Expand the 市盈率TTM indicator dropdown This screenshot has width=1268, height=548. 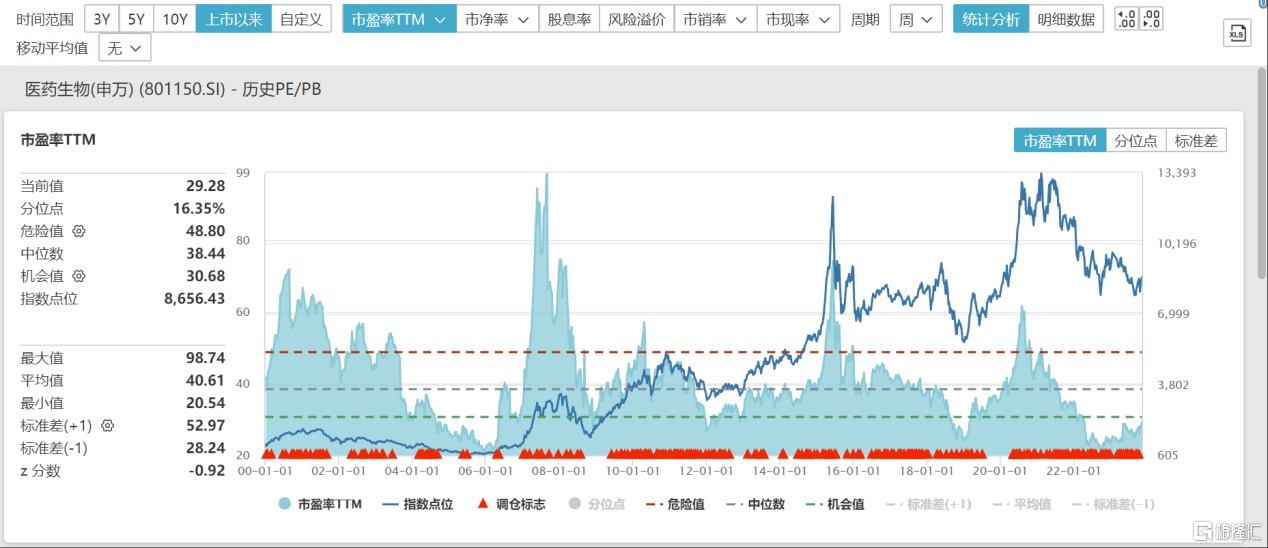[x=398, y=19]
